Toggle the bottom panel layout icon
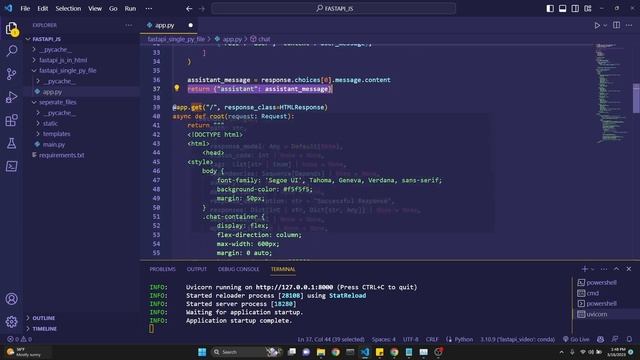 tap(562, 8)
